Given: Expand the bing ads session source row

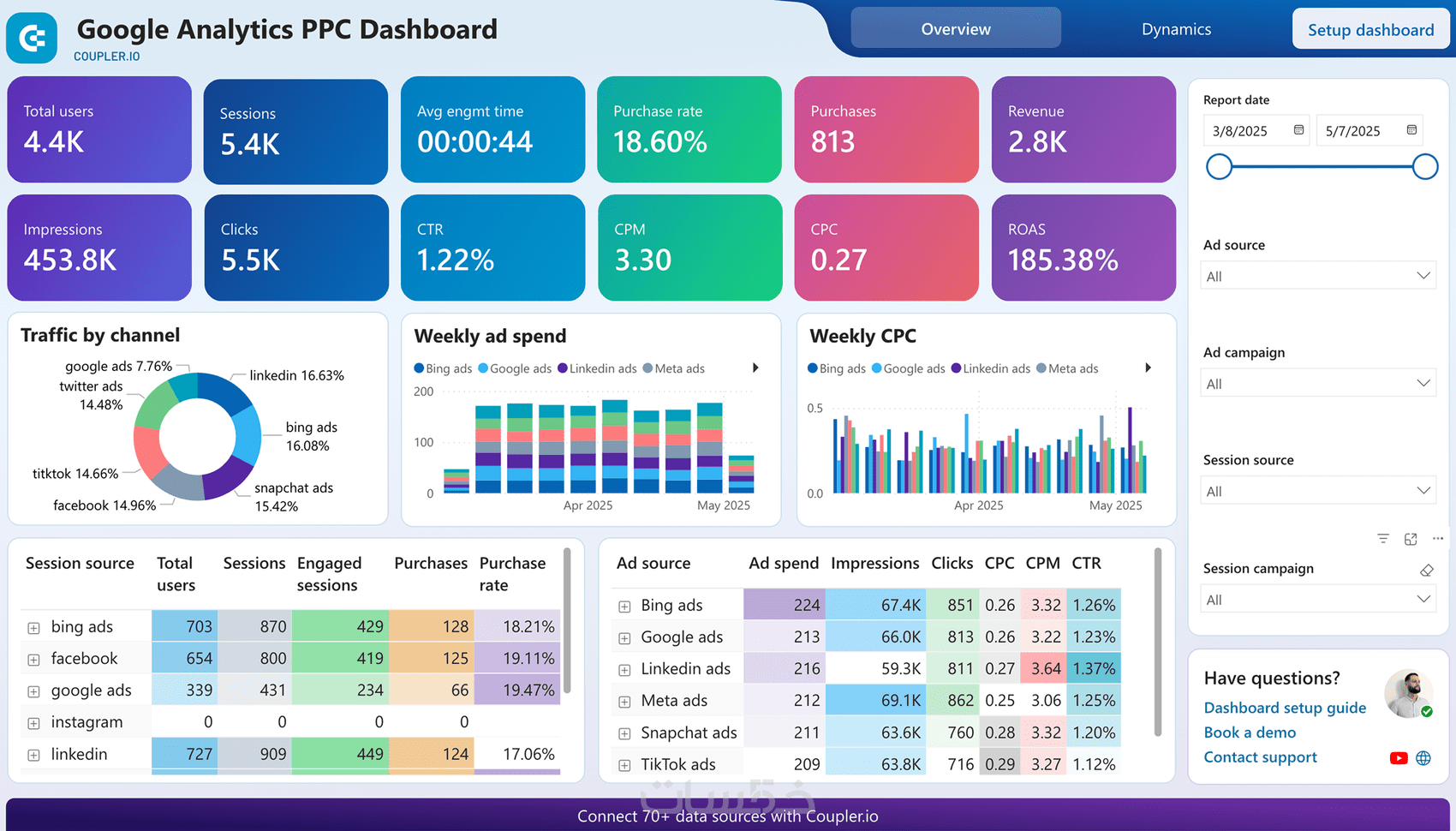Looking at the screenshot, I should (x=33, y=628).
